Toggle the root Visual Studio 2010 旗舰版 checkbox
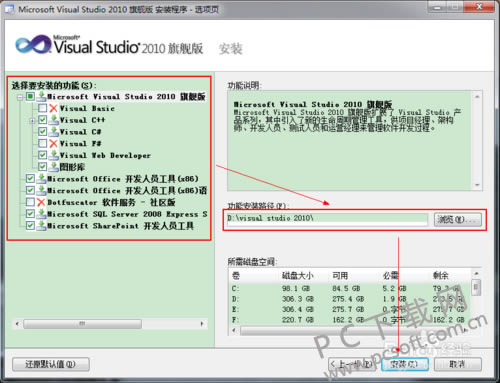The height and width of the screenshot is (383, 500). pos(30,96)
